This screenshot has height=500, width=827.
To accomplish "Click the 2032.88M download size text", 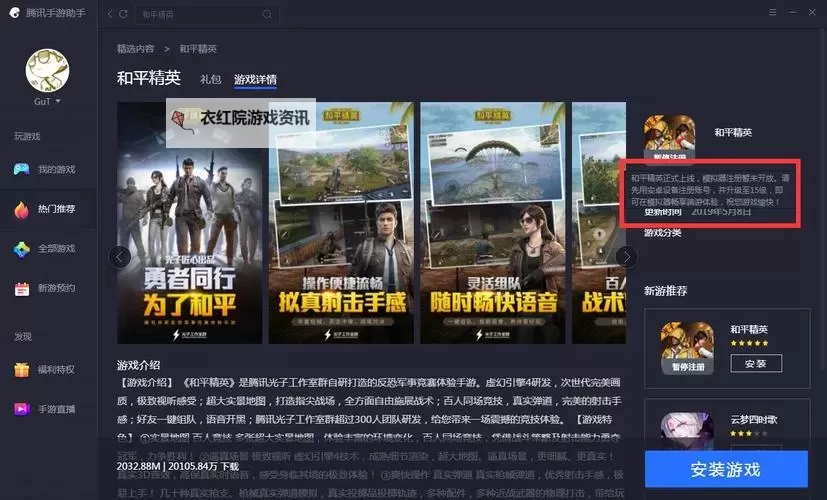I will [139, 466].
